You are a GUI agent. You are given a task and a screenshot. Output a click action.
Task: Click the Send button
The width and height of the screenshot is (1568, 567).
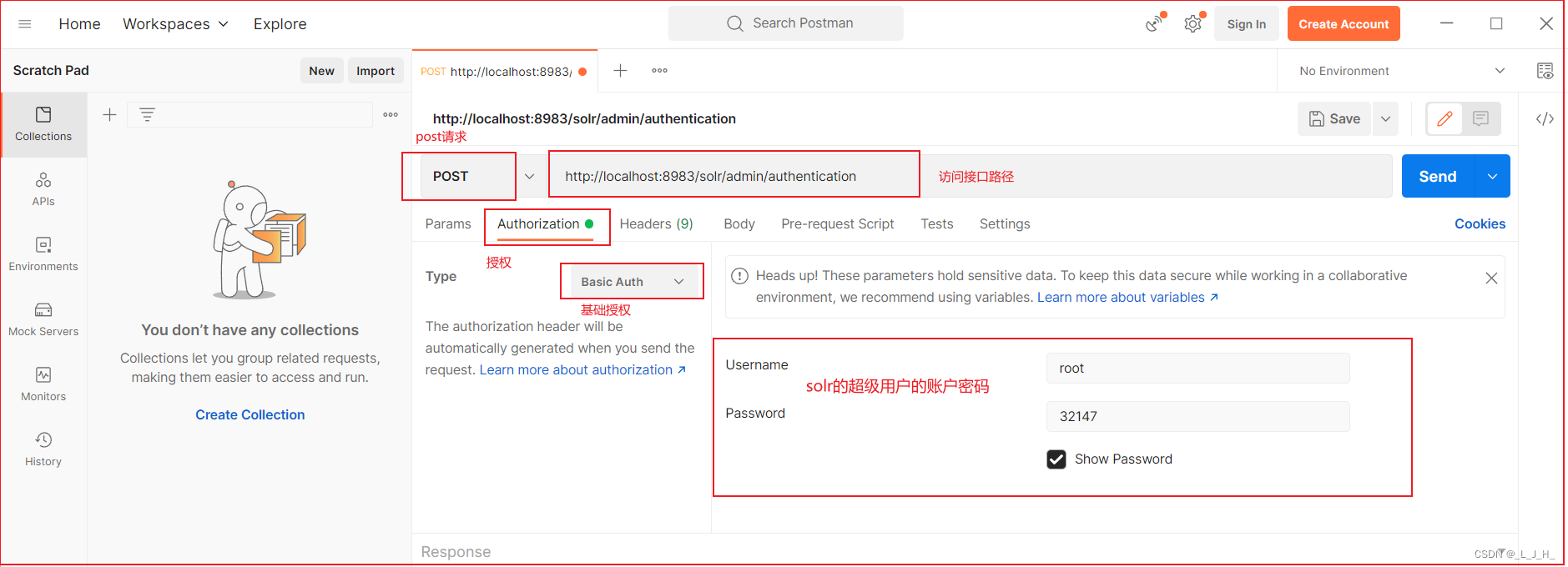(1438, 176)
